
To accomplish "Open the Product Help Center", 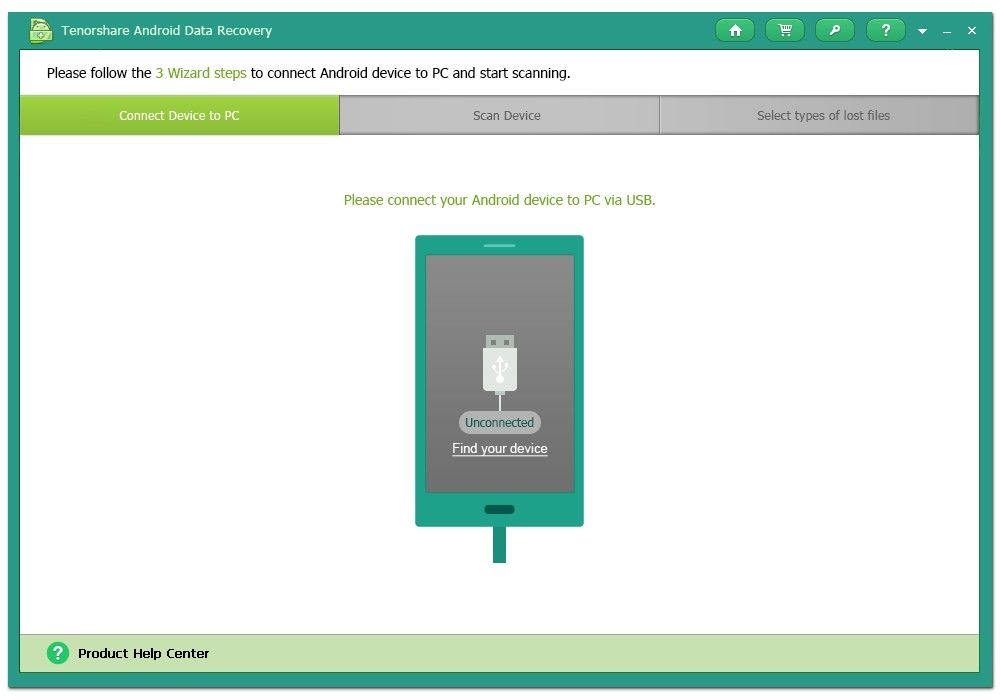I will click(144, 653).
